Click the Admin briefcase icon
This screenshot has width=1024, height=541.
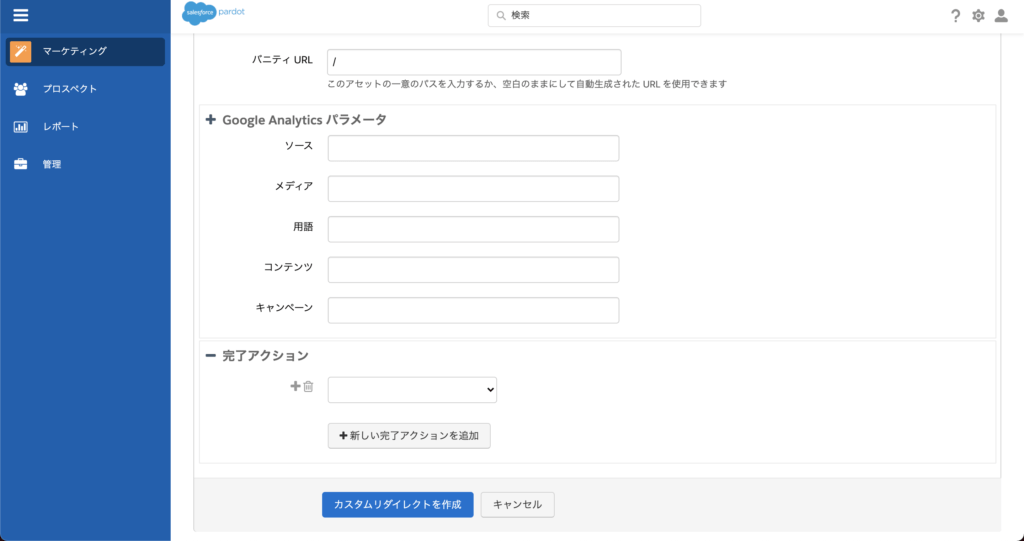point(21,164)
